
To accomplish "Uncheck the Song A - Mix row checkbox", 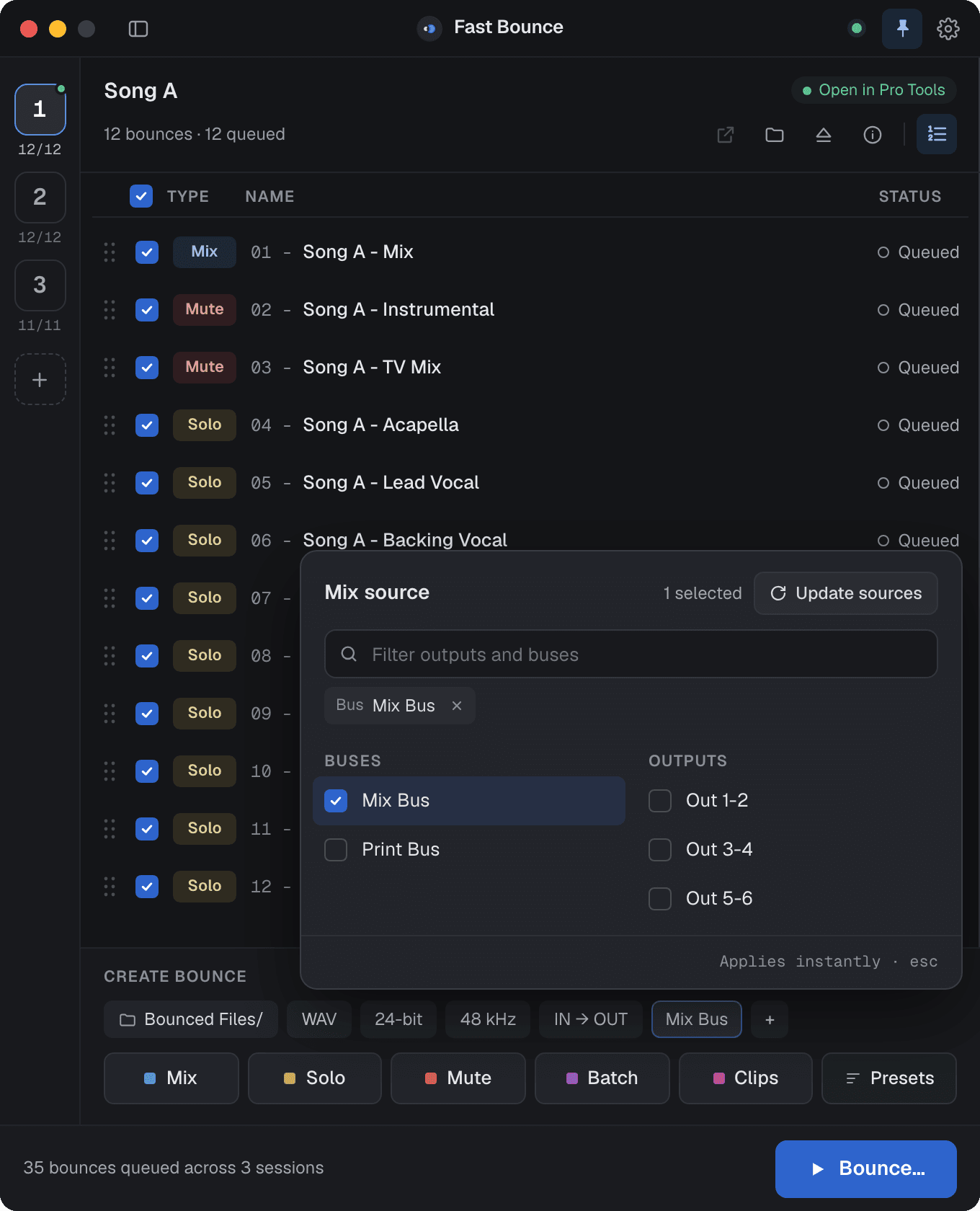I will click(147, 252).
